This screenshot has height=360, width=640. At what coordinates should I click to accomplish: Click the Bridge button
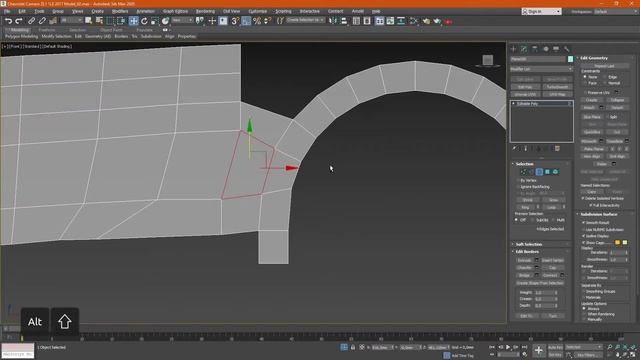524,275
